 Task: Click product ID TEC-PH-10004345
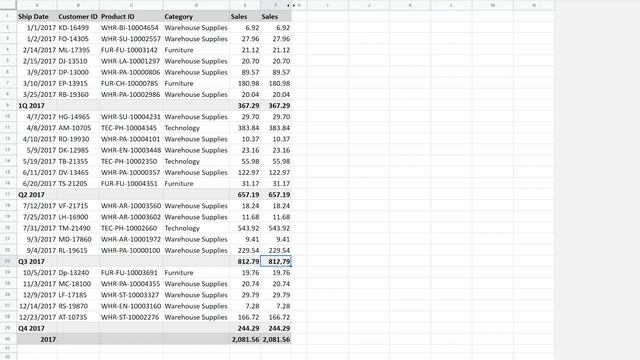(x=129, y=128)
